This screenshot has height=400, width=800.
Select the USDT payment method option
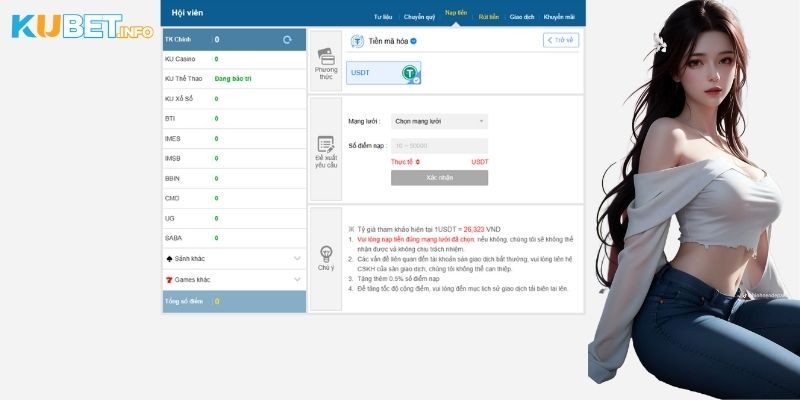[383, 72]
